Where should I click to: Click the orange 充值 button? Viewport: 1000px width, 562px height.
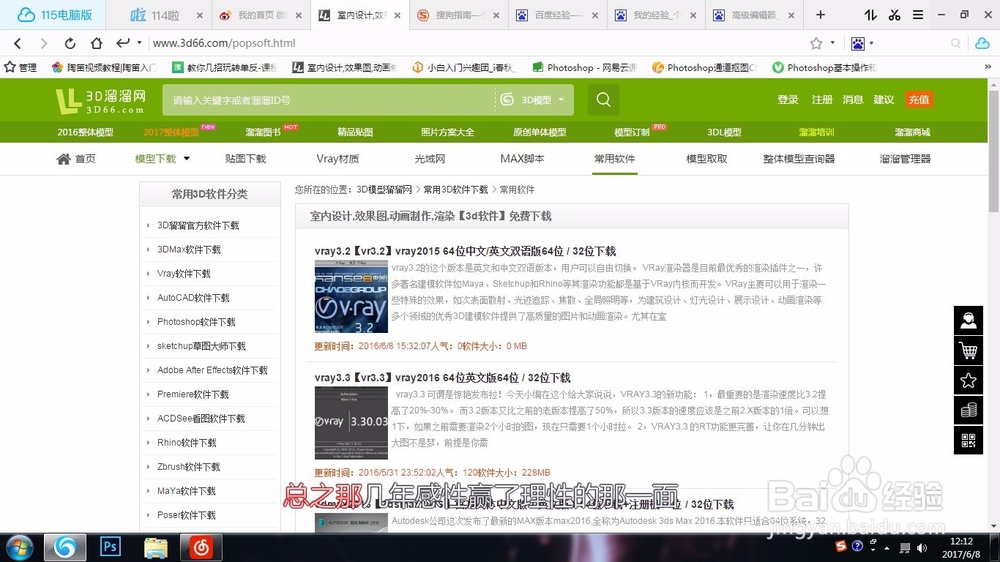point(918,100)
